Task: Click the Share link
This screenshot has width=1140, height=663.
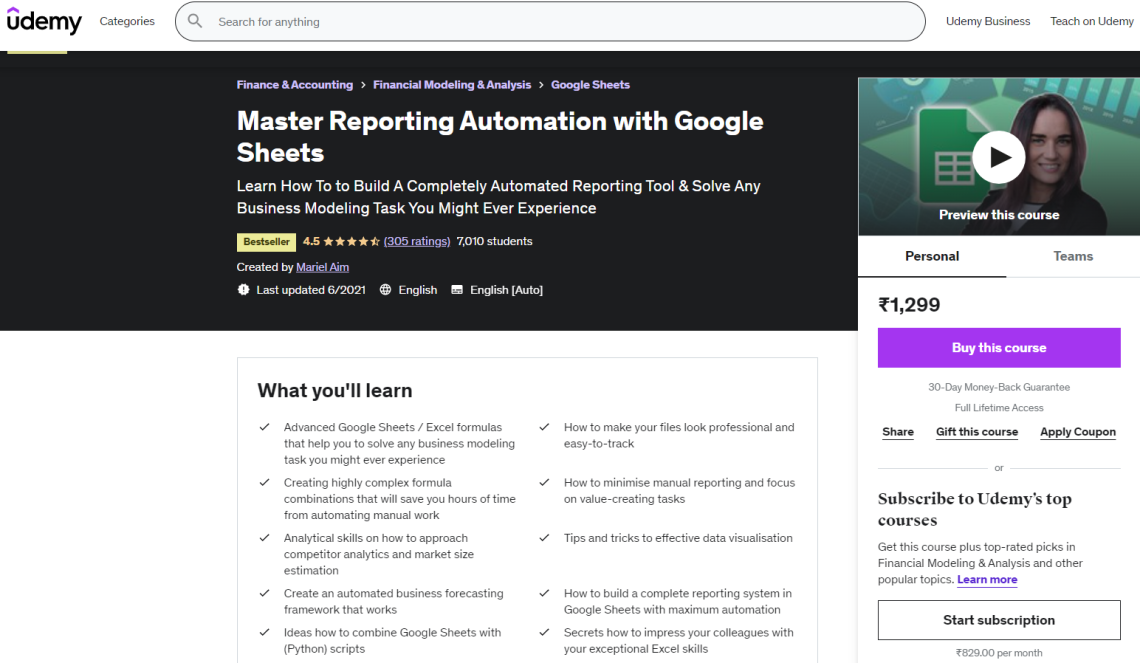Action: pos(898,432)
